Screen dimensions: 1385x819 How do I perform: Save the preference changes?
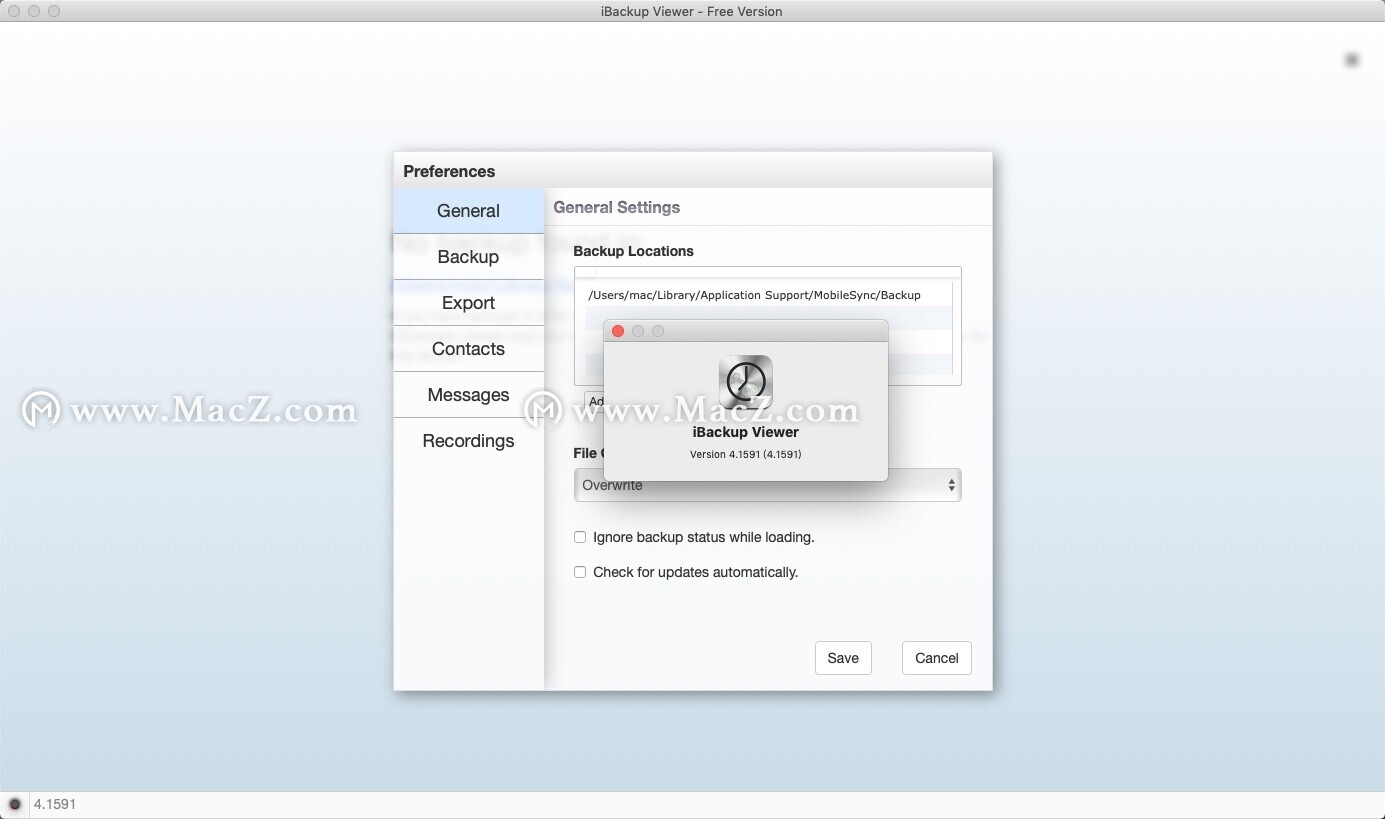point(843,658)
